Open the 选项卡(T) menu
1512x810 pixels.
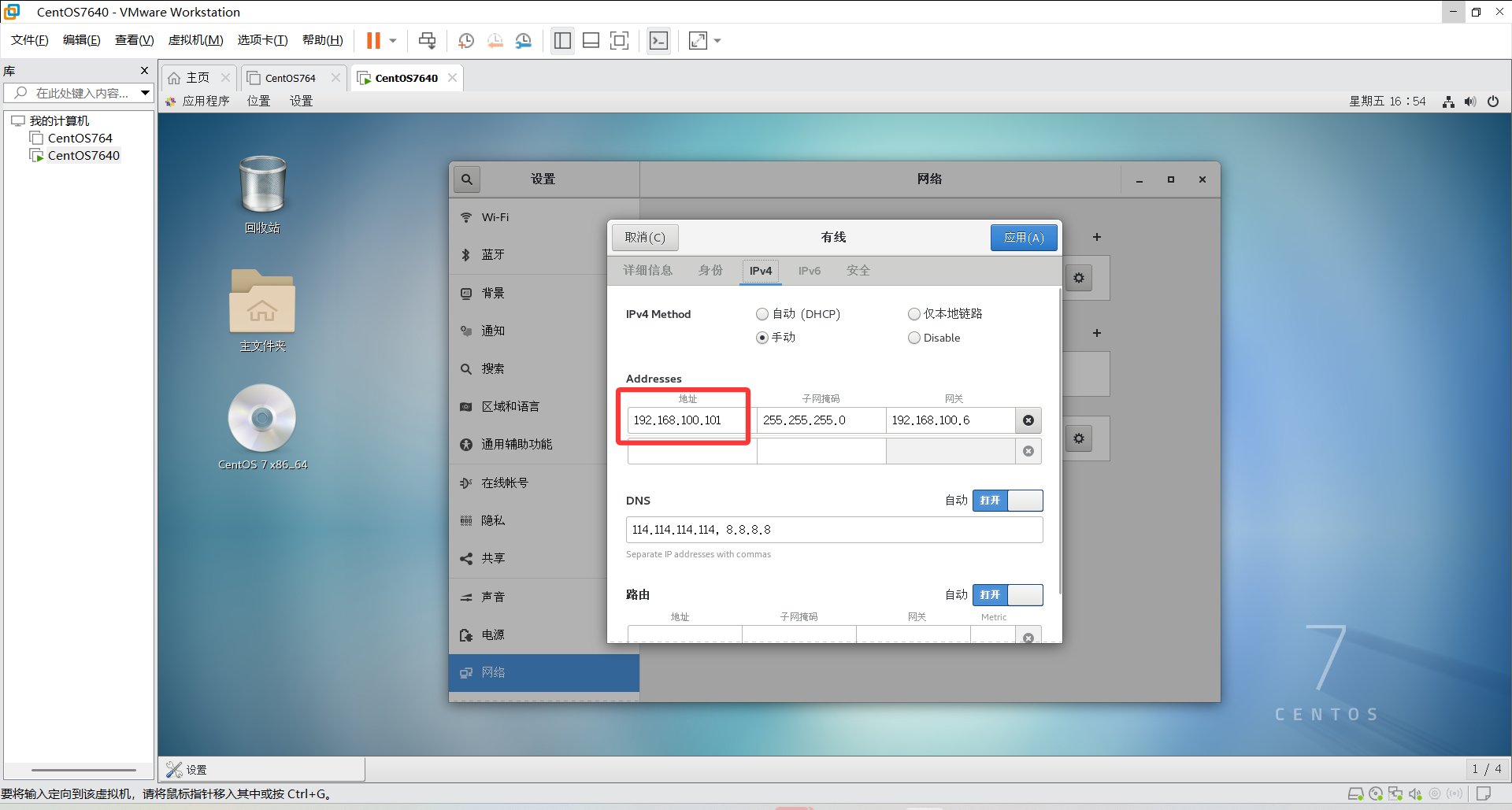[263, 40]
